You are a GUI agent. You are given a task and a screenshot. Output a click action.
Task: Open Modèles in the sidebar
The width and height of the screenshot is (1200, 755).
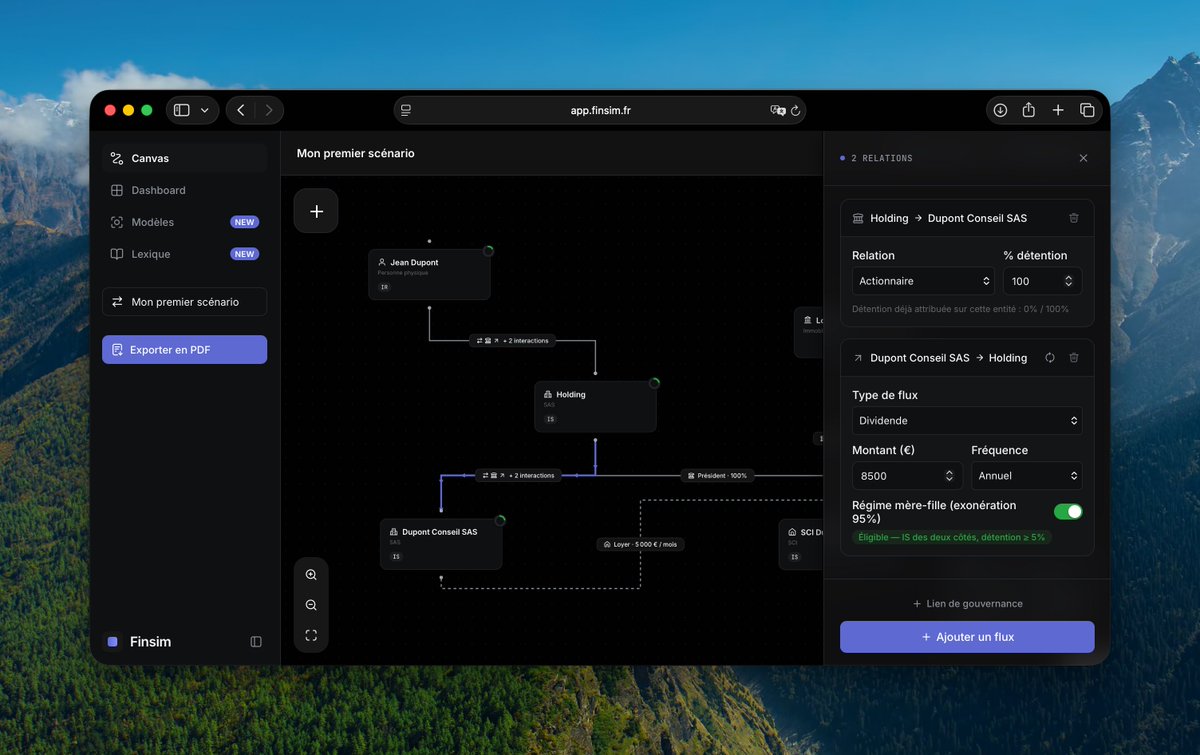(x=184, y=222)
